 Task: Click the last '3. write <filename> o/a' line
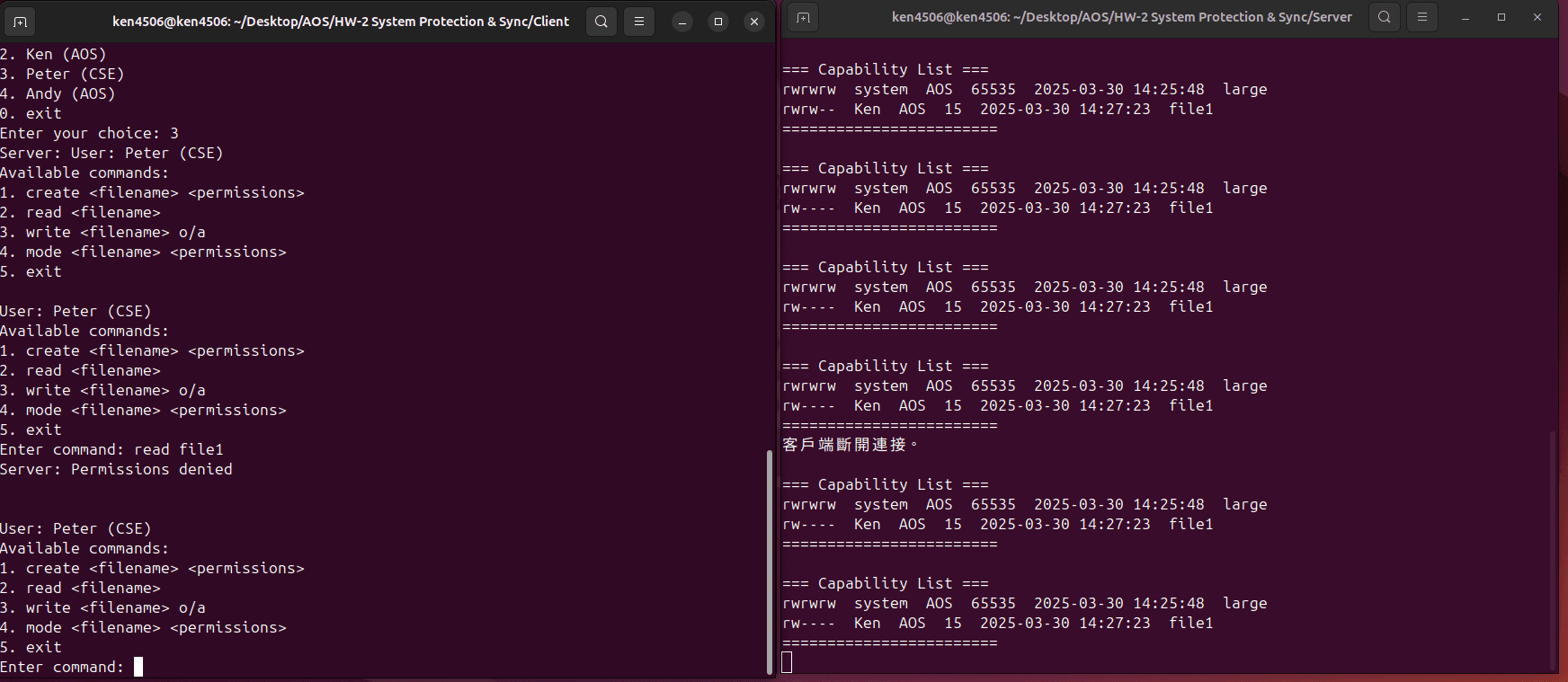tap(102, 607)
